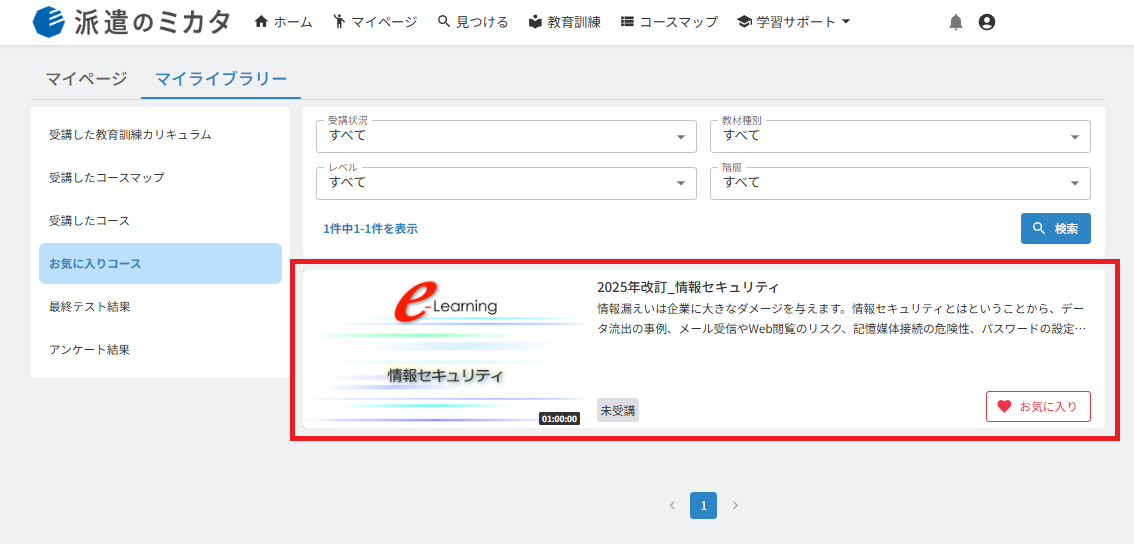1134x544 pixels.
Task: Toggle the お気に入り favorite button
Action: coord(1038,407)
